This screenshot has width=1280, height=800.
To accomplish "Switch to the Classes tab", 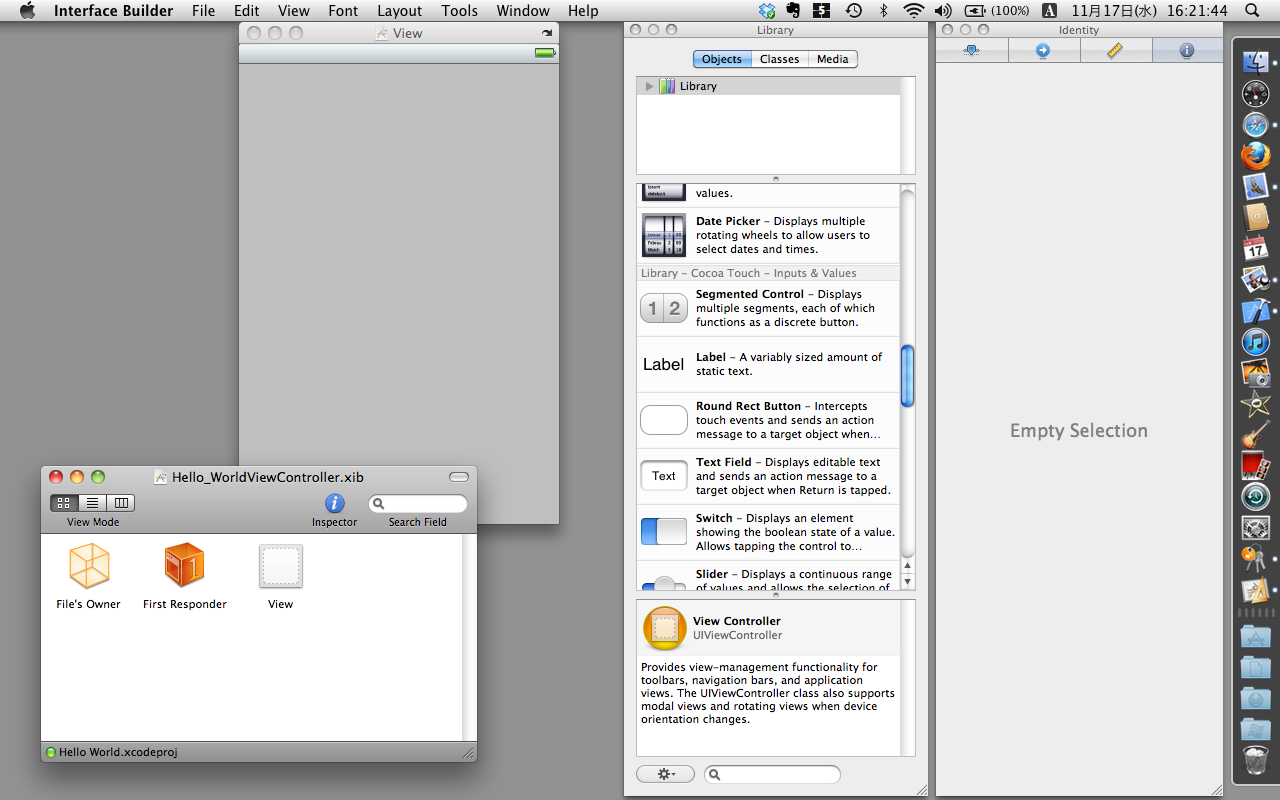I will point(779,59).
